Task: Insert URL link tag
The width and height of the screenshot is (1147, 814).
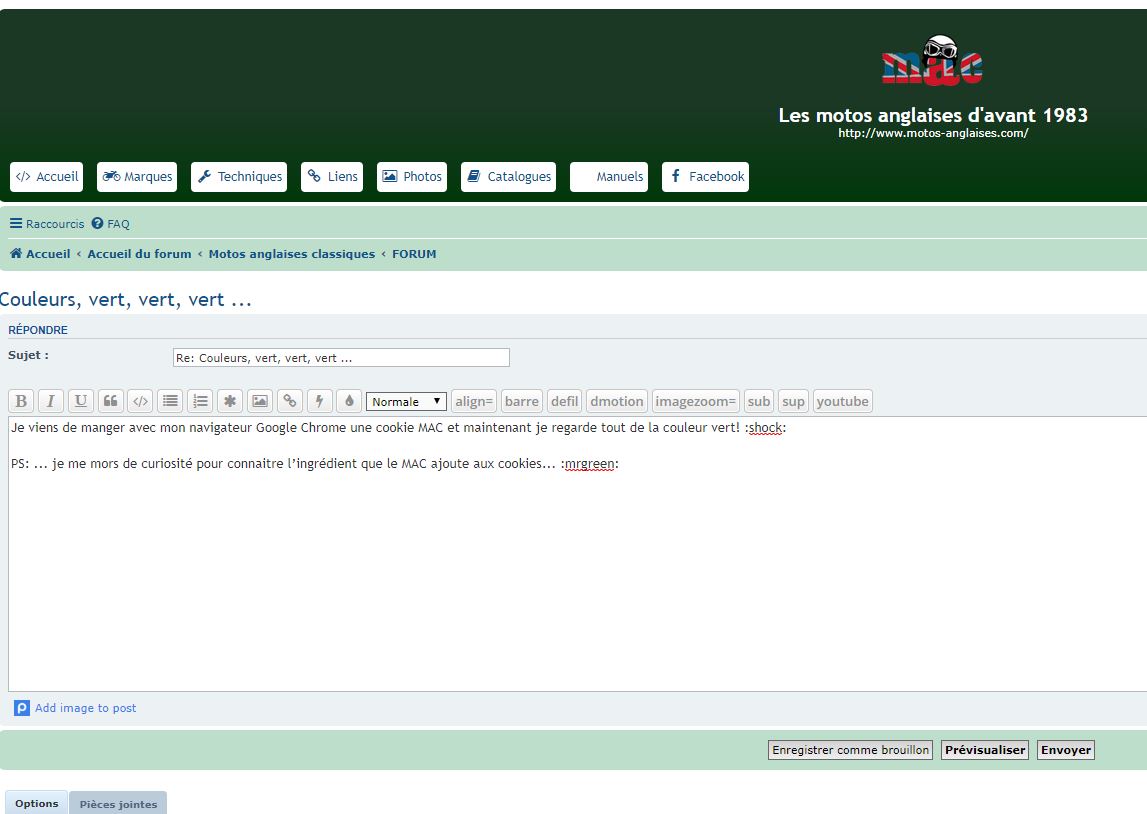Action: [290, 401]
